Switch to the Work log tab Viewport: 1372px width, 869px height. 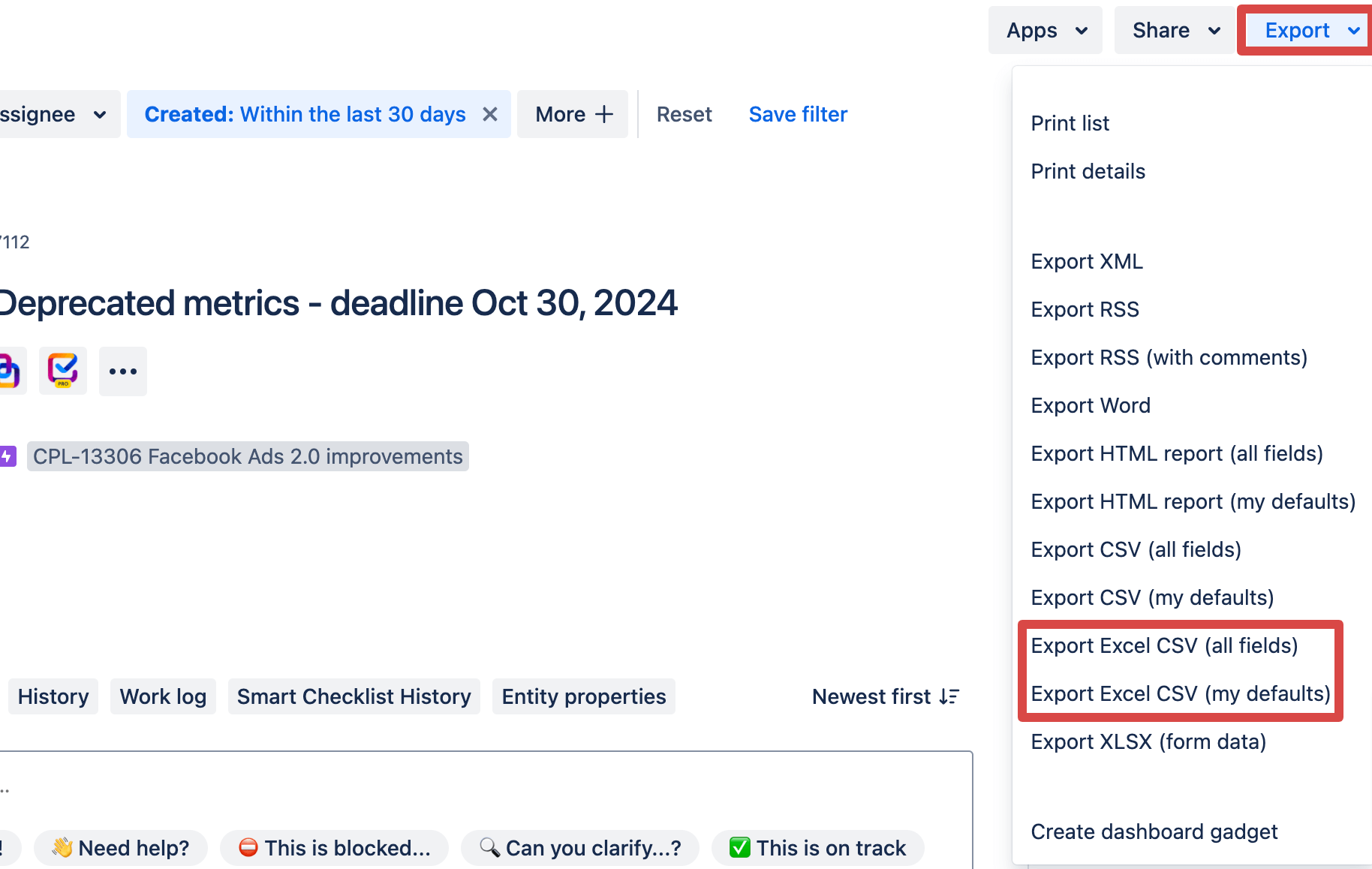163,696
